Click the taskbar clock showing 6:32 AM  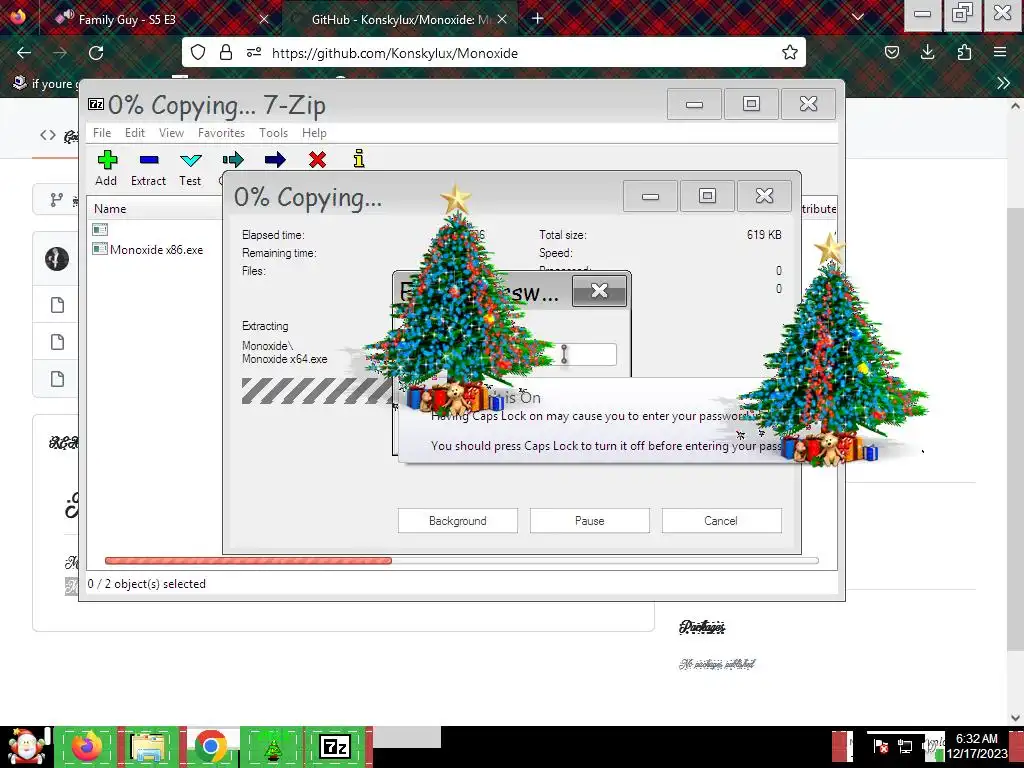click(977, 746)
